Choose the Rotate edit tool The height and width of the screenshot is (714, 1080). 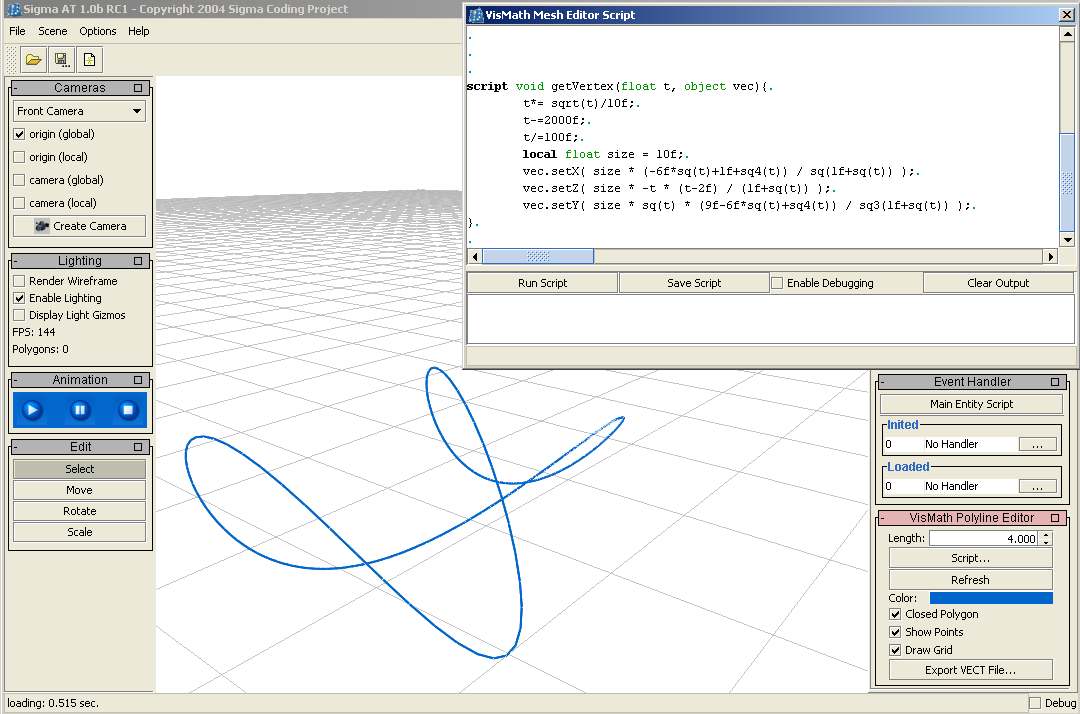pyautogui.click(x=79, y=511)
